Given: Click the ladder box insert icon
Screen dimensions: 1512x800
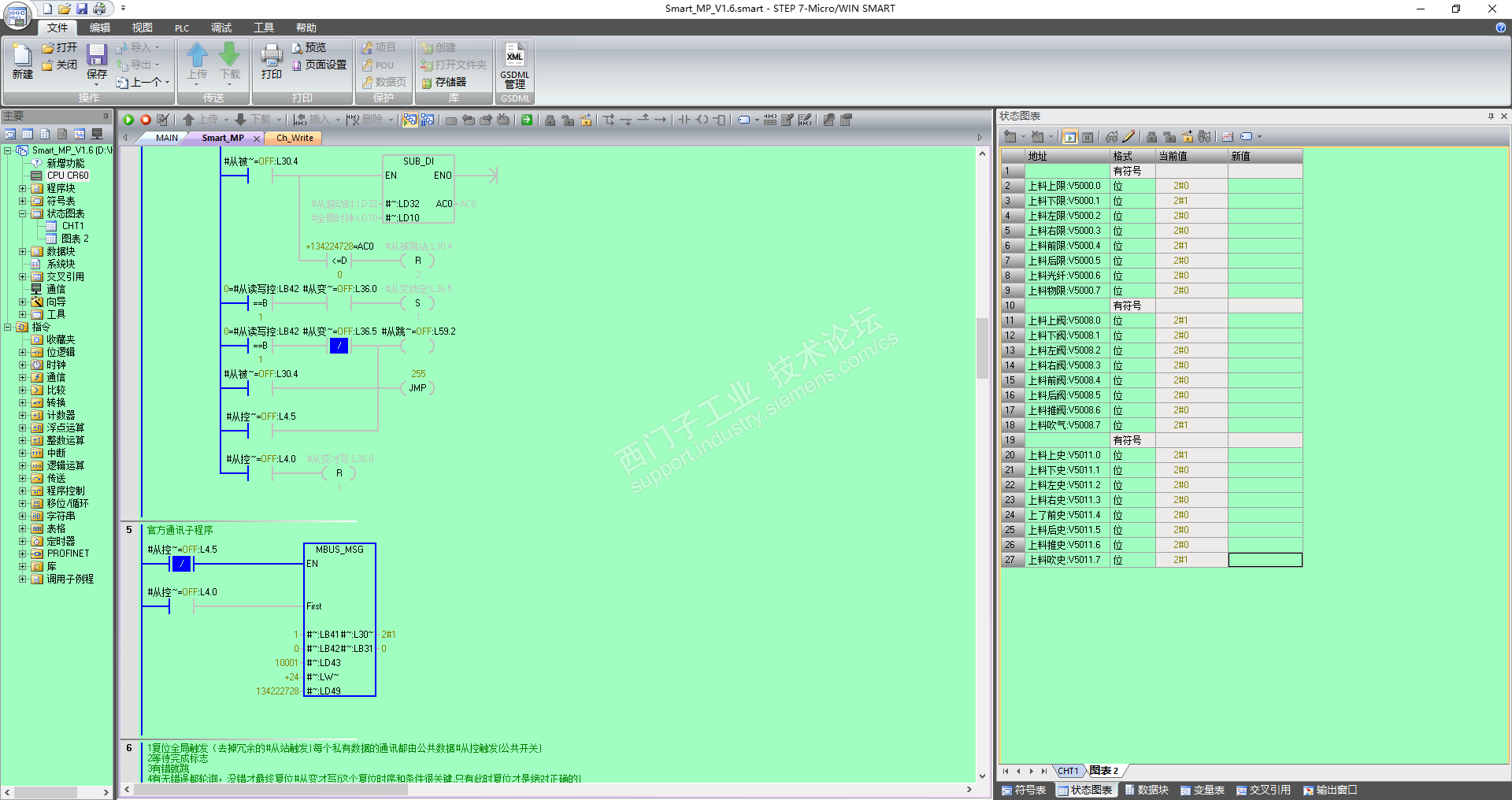Looking at the screenshot, I should pyautogui.click(x=719, y=120).
